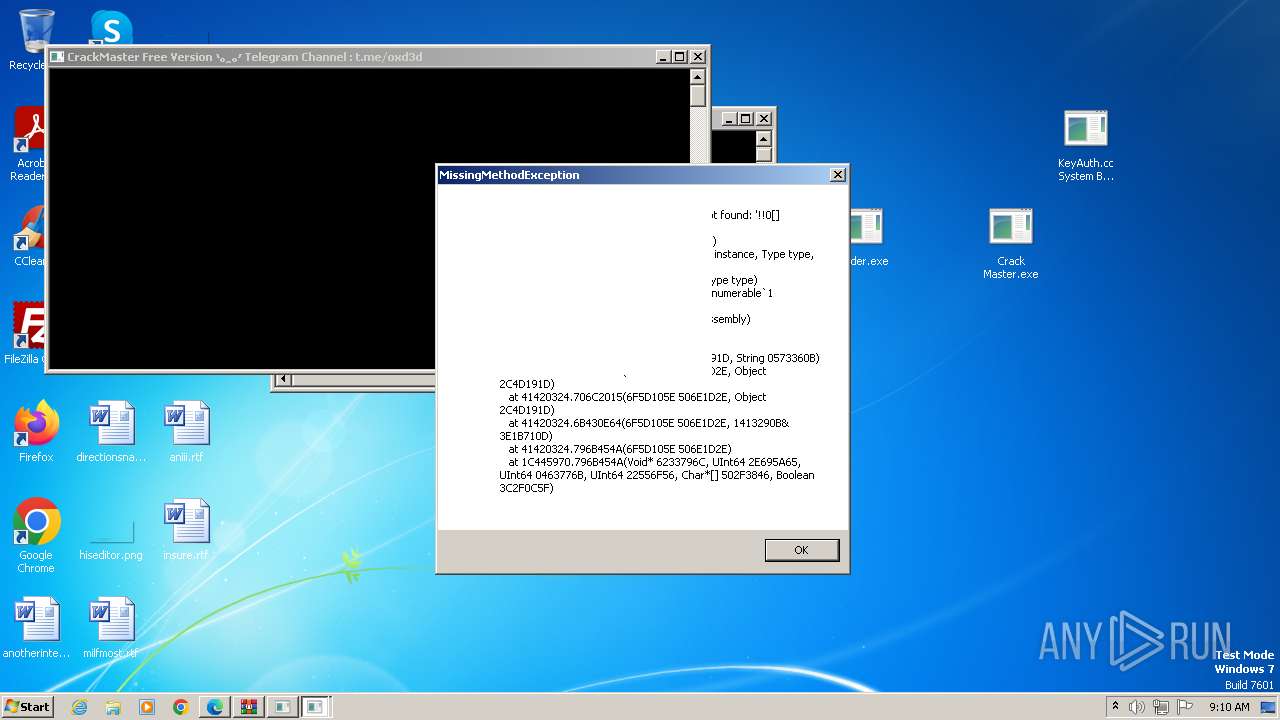Show hidden icons in the system tray
The width and height of the screenshot is (1280, 720).
(x=1115, y=707)
